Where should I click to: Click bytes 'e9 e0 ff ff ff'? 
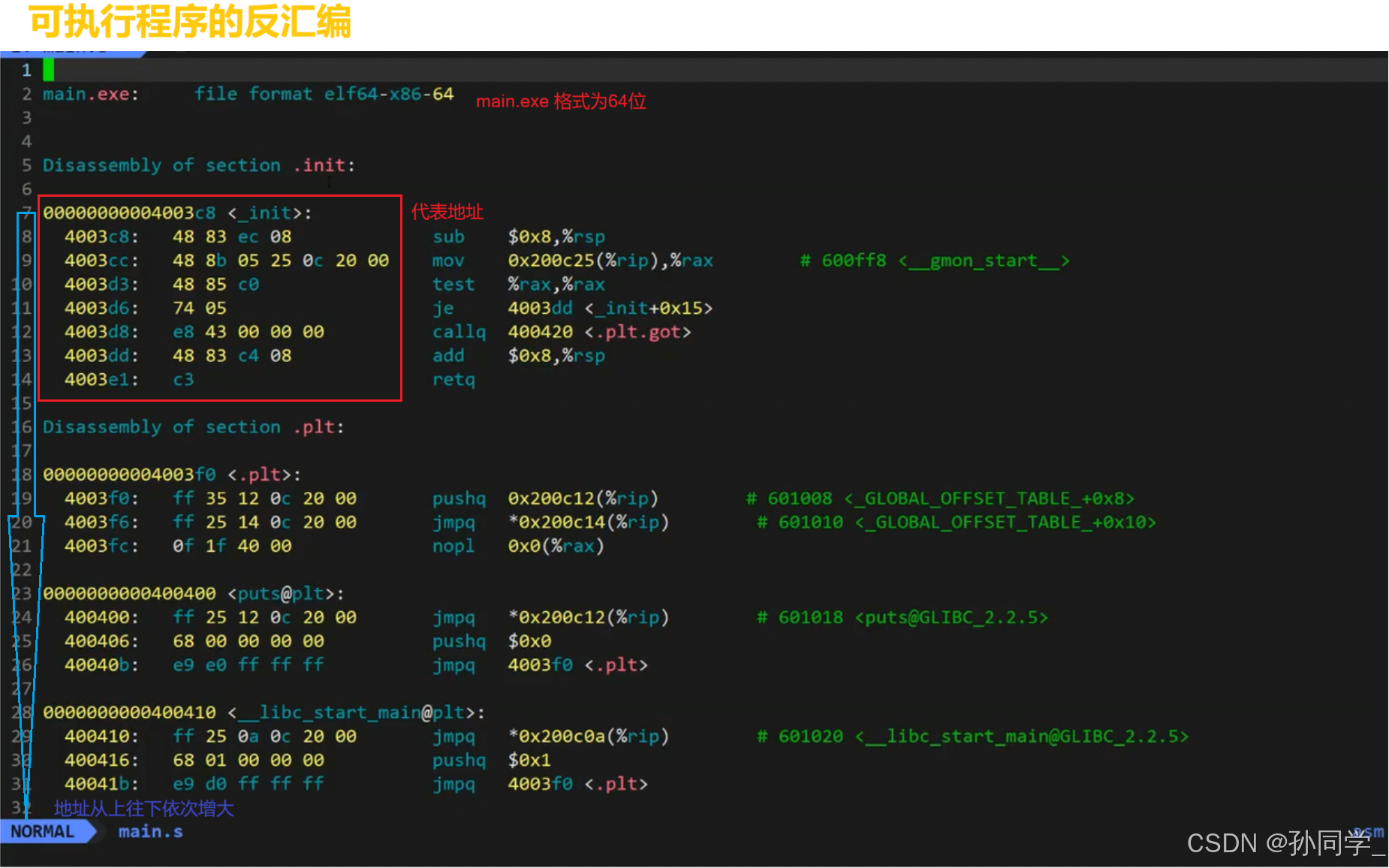[x=249, y=665]
